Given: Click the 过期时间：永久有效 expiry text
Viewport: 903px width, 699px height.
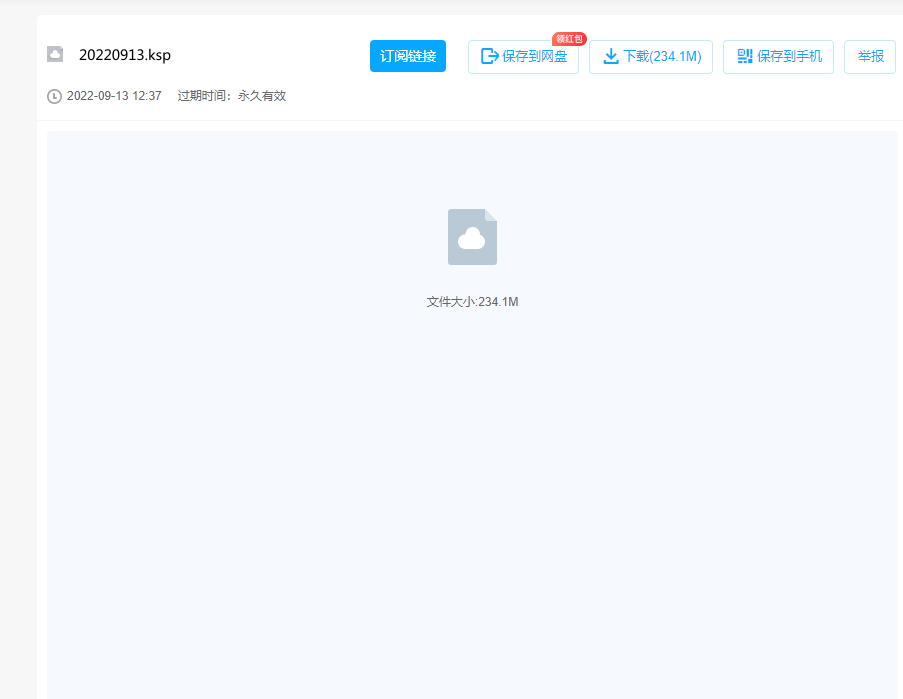Looking at the screenshot, I should pyautogui.click(x=232, y=96).
